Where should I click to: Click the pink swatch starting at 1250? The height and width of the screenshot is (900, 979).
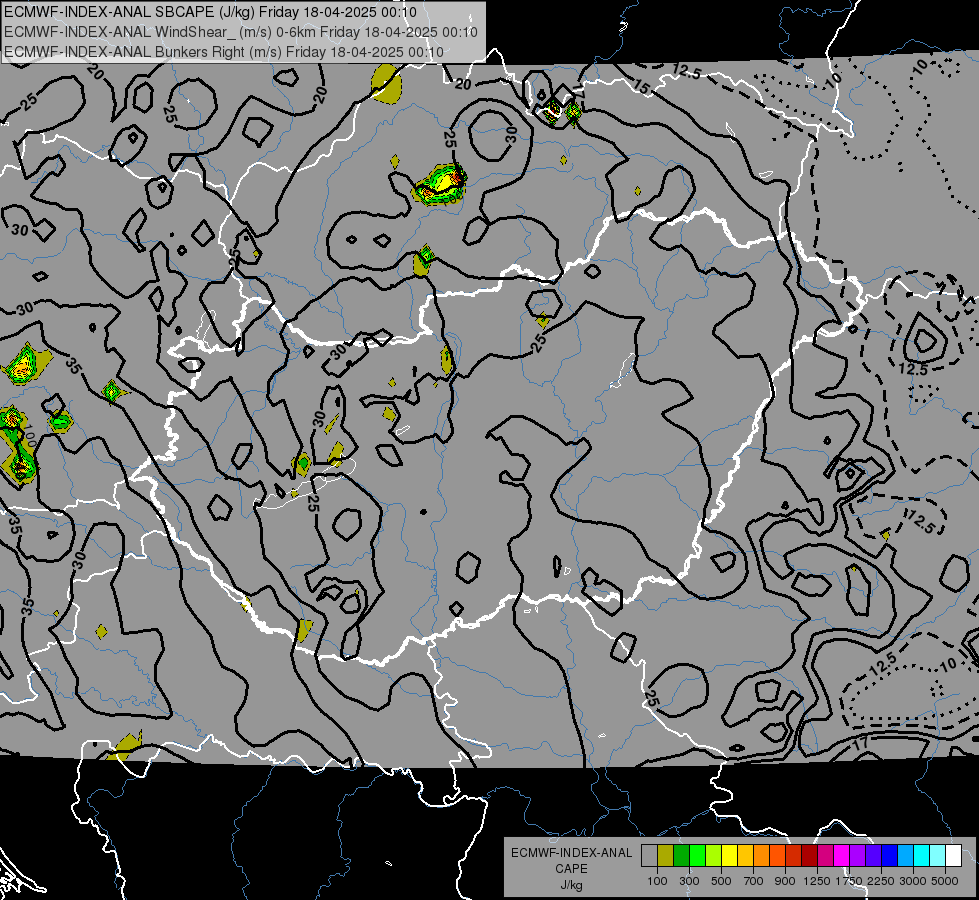pyautogui.click(x=825, y=856)
